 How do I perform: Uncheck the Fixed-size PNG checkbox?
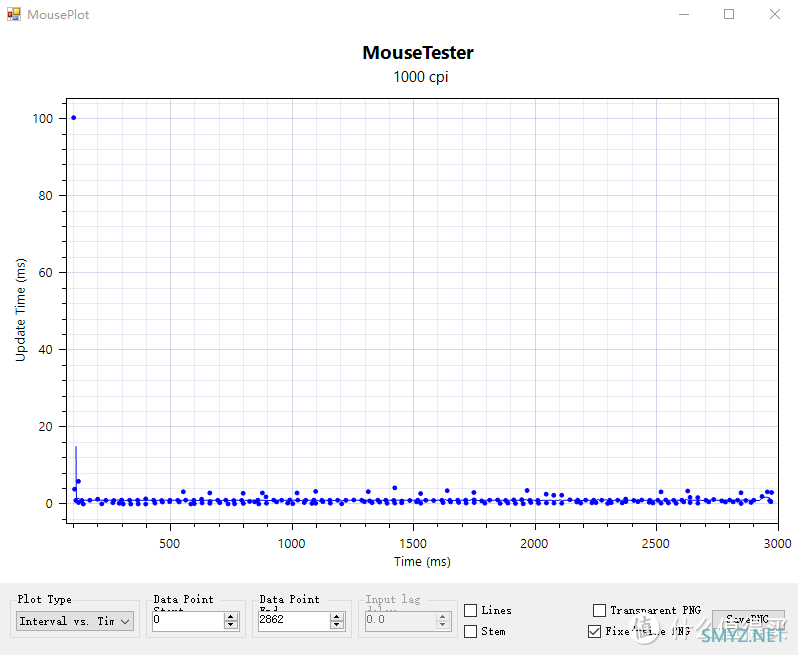[595, 632]
